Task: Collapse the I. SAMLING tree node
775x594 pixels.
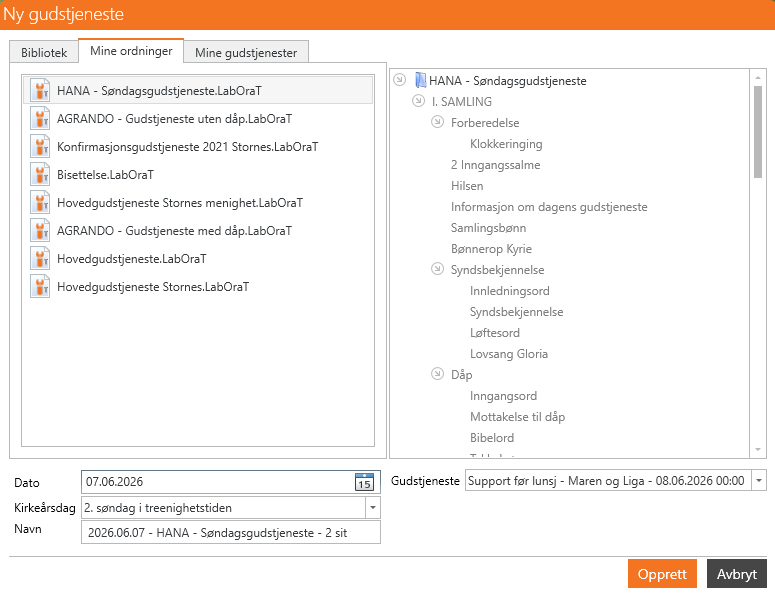Action: 419,101
